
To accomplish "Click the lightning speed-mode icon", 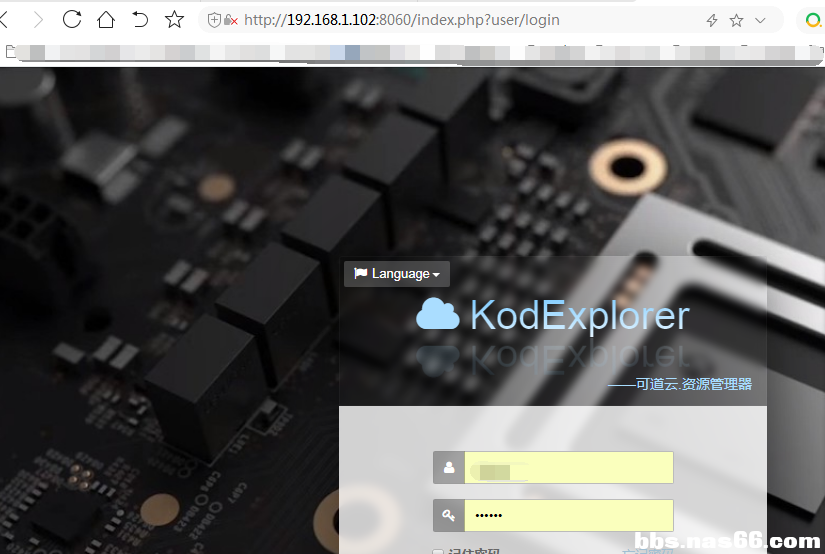I will pos(712,20).
